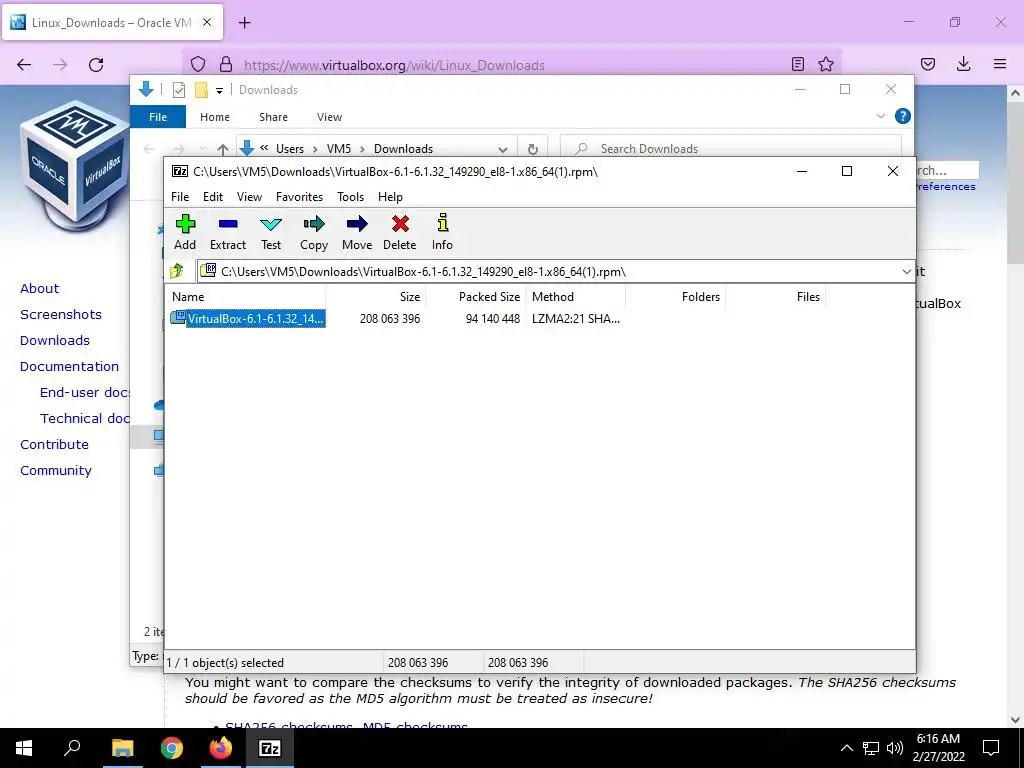1024x768 pixels.
Task: Open Home tab in Explorer ribbon
Action: 215,117
